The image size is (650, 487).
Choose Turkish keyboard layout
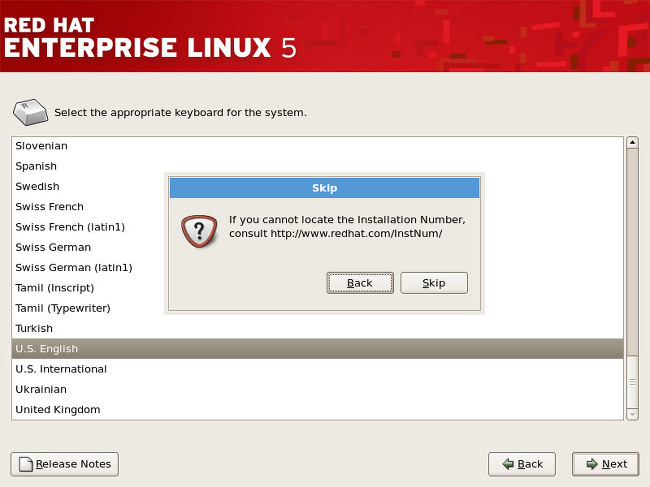317,329
